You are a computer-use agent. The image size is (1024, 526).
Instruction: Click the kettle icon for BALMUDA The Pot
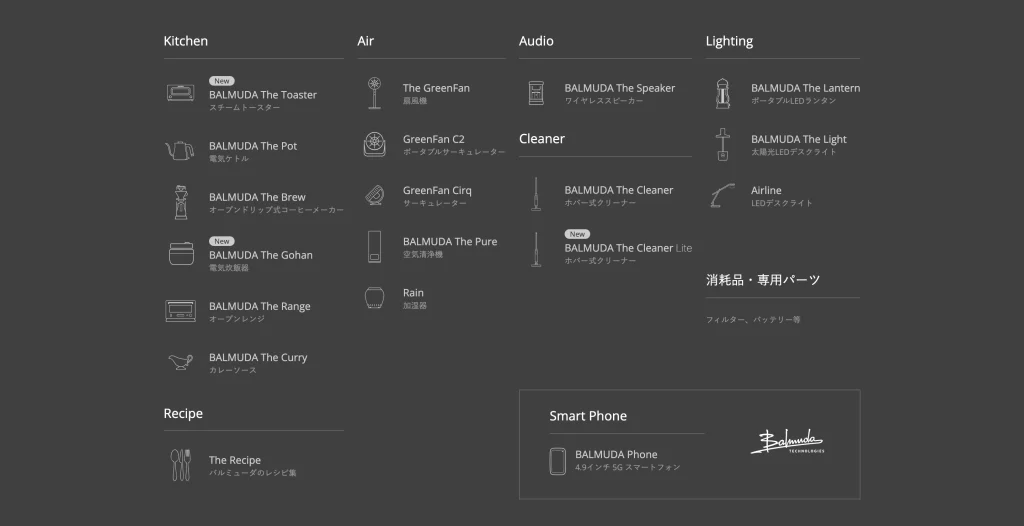(179, 150)
